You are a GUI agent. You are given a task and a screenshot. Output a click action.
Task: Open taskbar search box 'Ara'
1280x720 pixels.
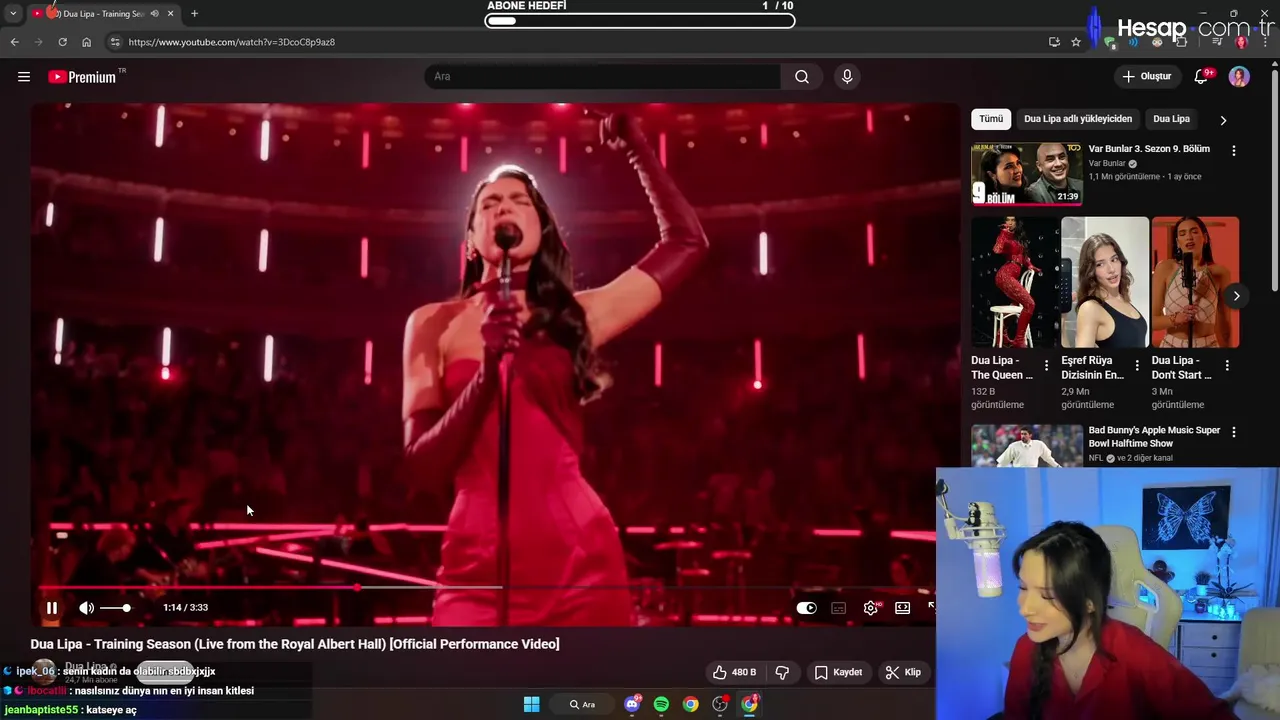tap(583, 704)
